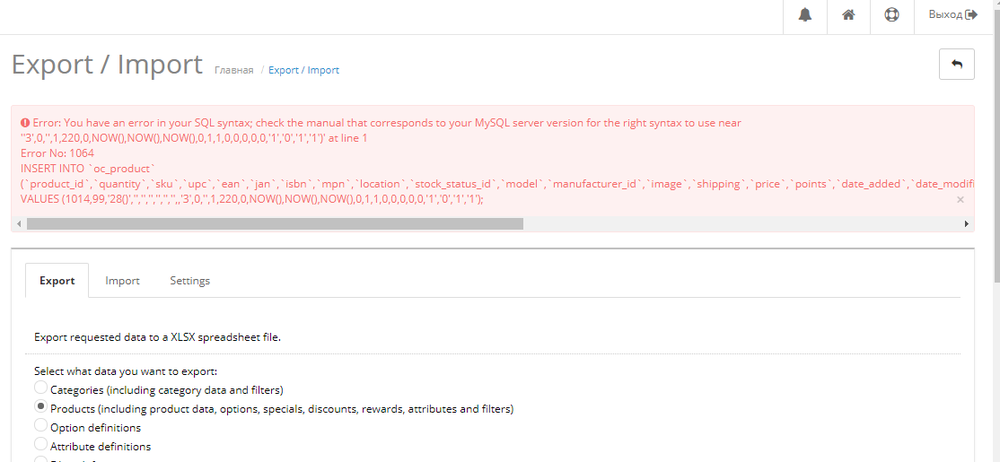Click the Export / Import breadcrumb link
The height and width of the screenshot is (462, 1000).
tap(304, 70)
